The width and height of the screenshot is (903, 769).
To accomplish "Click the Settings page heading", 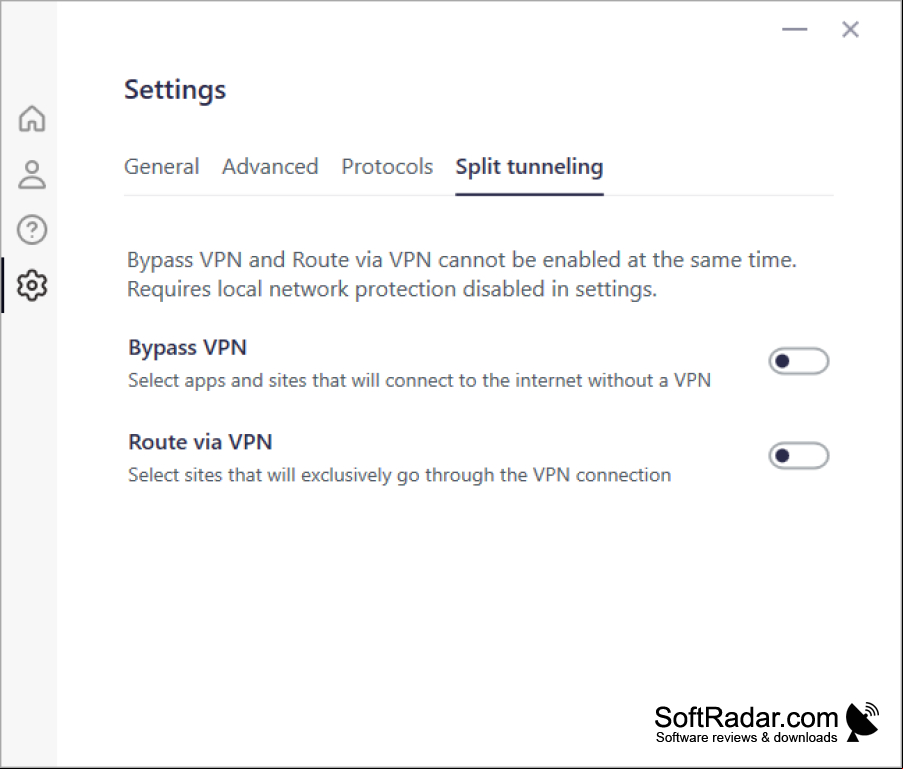I will [175, 90].
